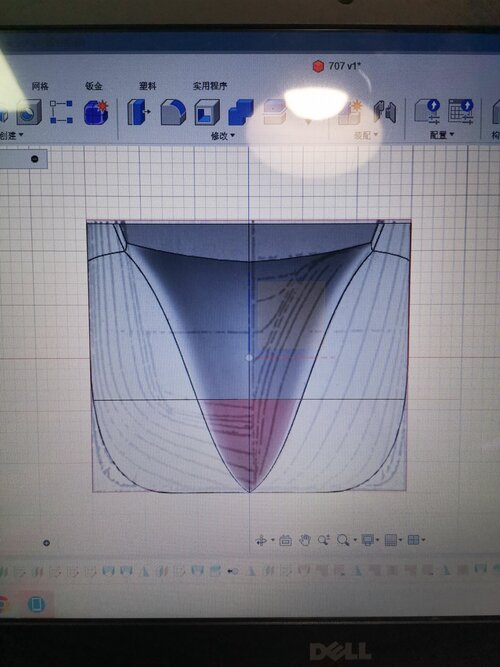
Task: Select the rectangular Pattern tool icon
Action: (x=61, y=112)
